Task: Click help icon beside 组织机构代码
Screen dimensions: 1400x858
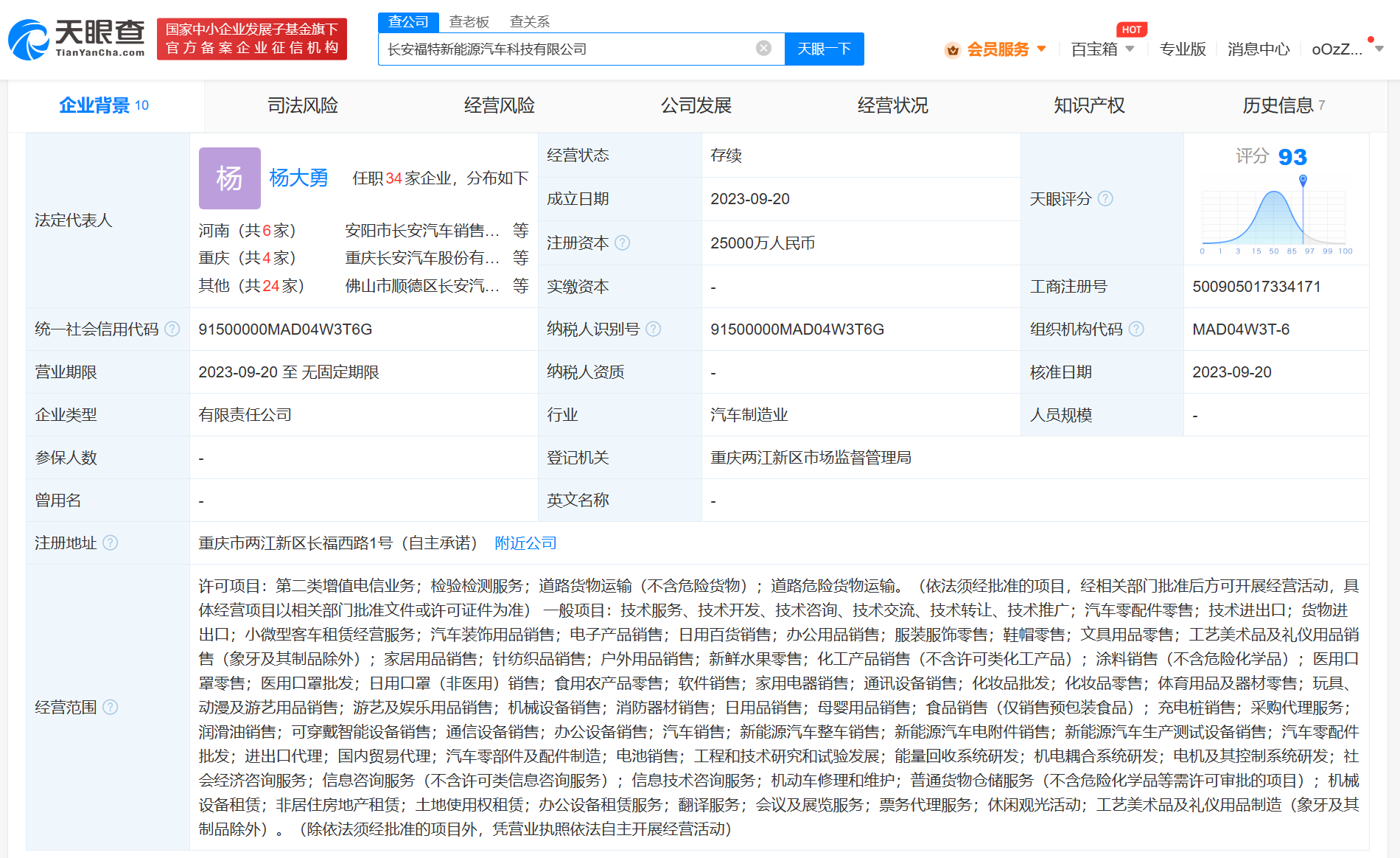Action: tap(1136, 329)
